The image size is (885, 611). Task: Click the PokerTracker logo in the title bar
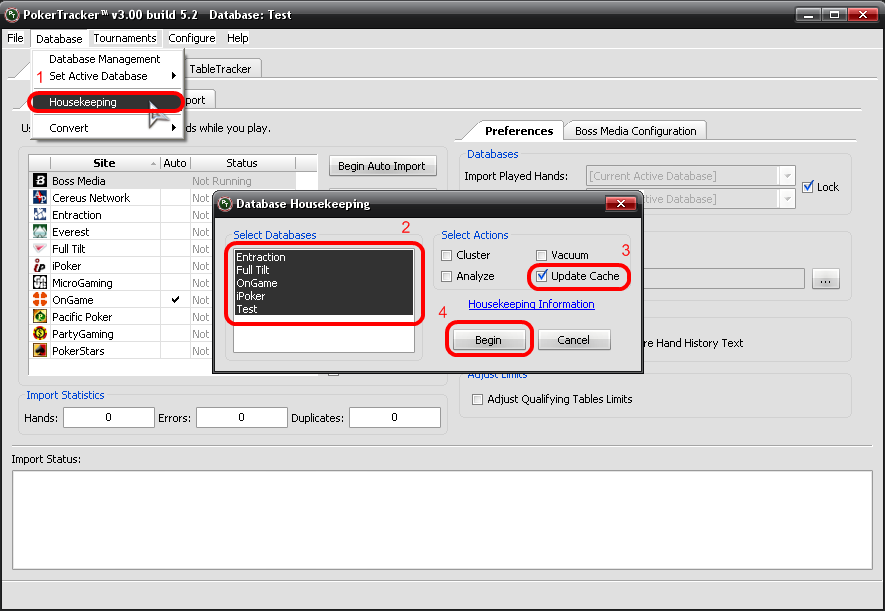12,15
